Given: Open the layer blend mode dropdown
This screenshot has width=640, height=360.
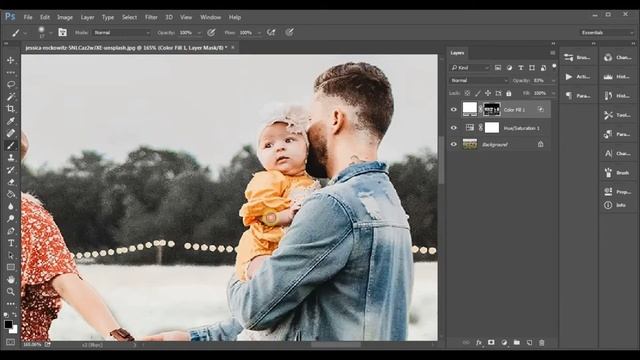Looking at the screenshot, I should click(479, 80).
